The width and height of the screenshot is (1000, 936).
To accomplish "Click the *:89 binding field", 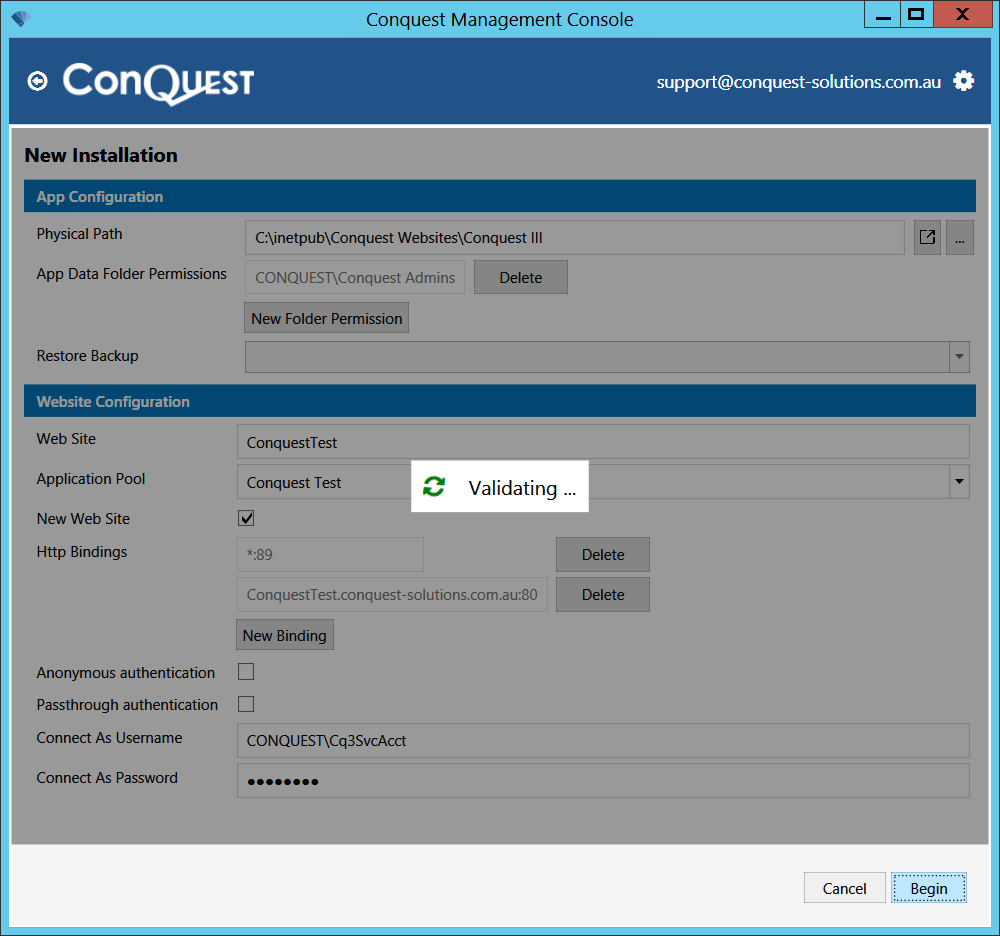I will pyautogui.click(x=330, y=555).
